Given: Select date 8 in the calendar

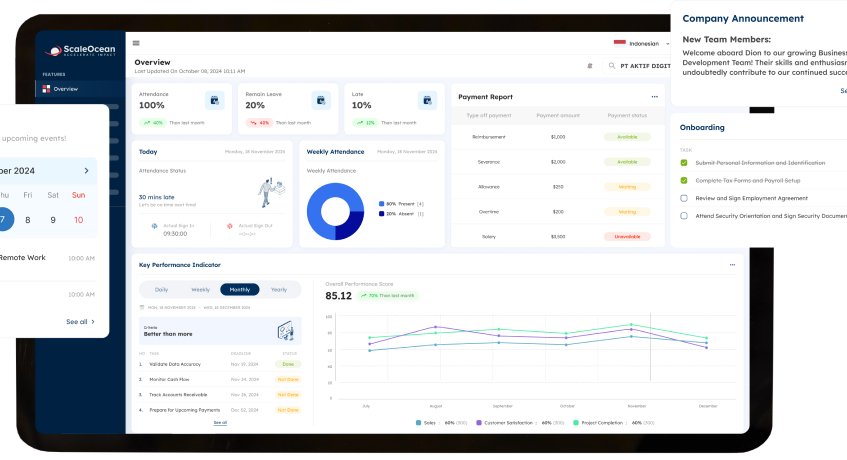Looking at the screenshot, I should (27, 220).
